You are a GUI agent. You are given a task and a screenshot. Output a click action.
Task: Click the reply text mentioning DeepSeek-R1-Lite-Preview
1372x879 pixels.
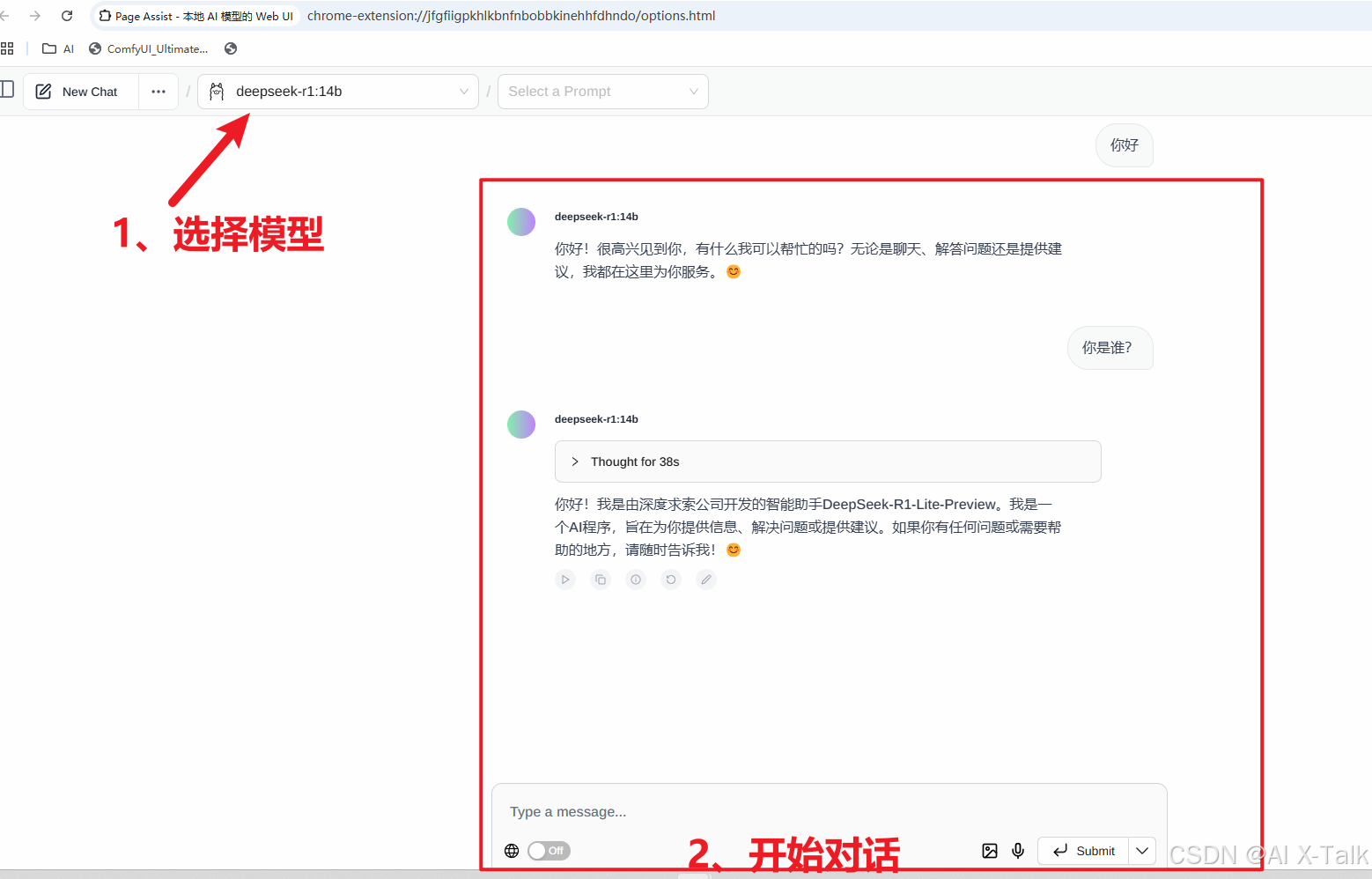808,527
